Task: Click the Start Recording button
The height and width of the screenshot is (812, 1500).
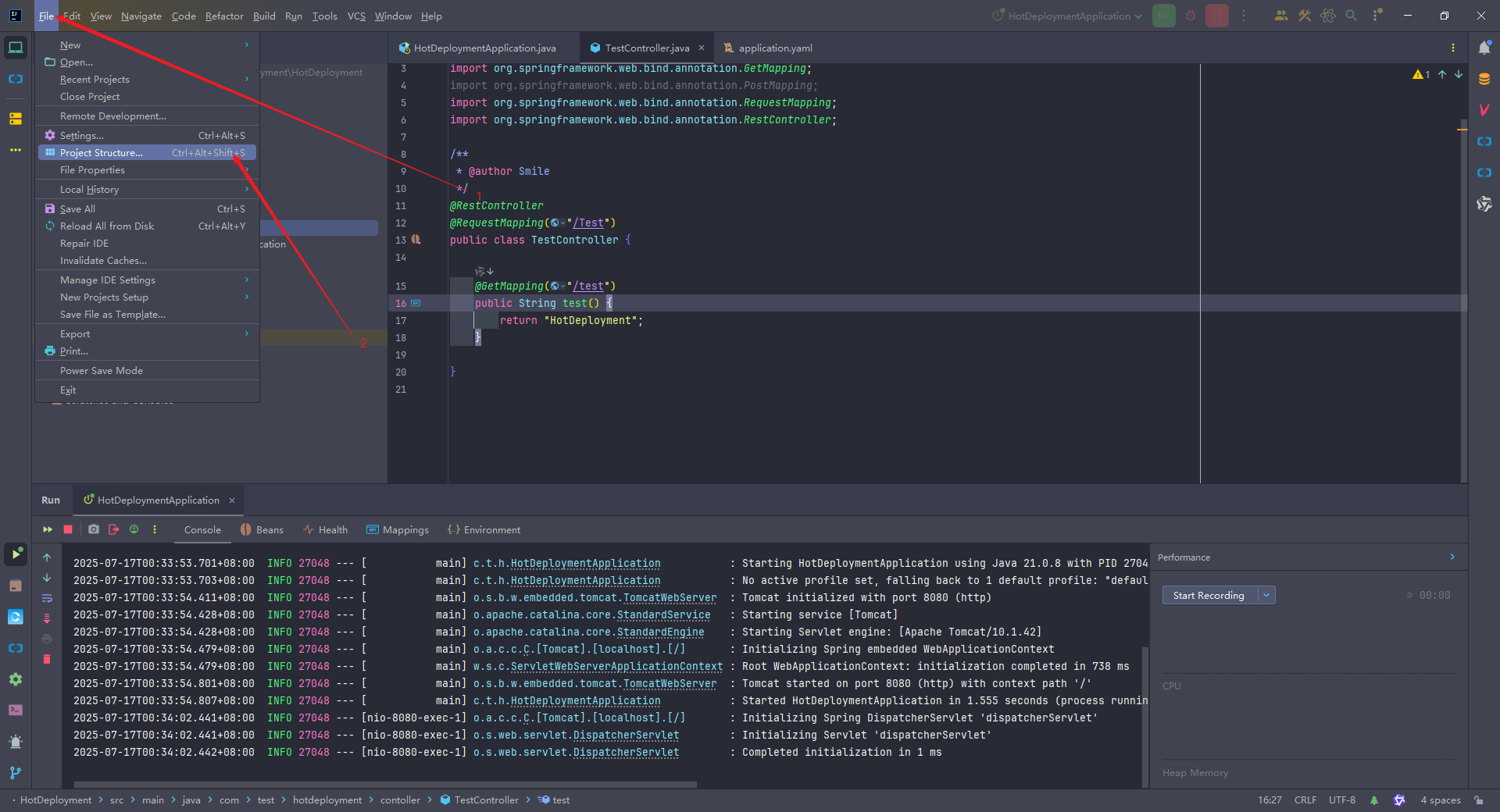Action: [1209, 595]
